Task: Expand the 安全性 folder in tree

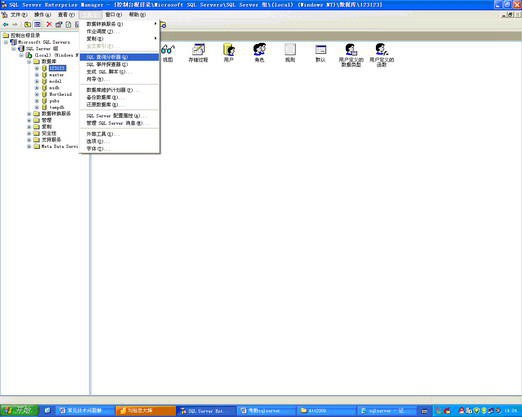Action: 29,133
